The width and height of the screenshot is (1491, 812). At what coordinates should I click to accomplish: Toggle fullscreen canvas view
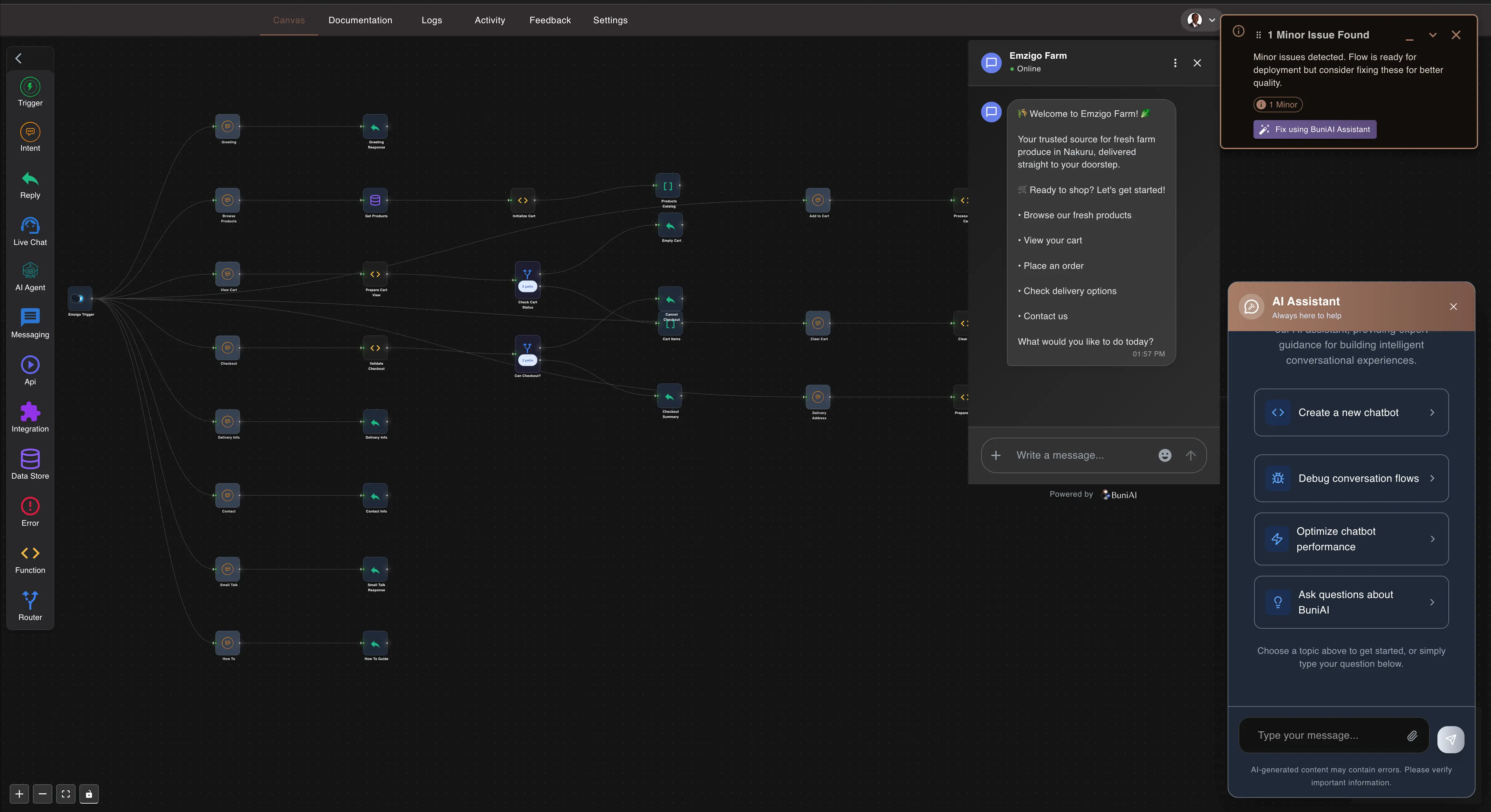pos(66,794)
